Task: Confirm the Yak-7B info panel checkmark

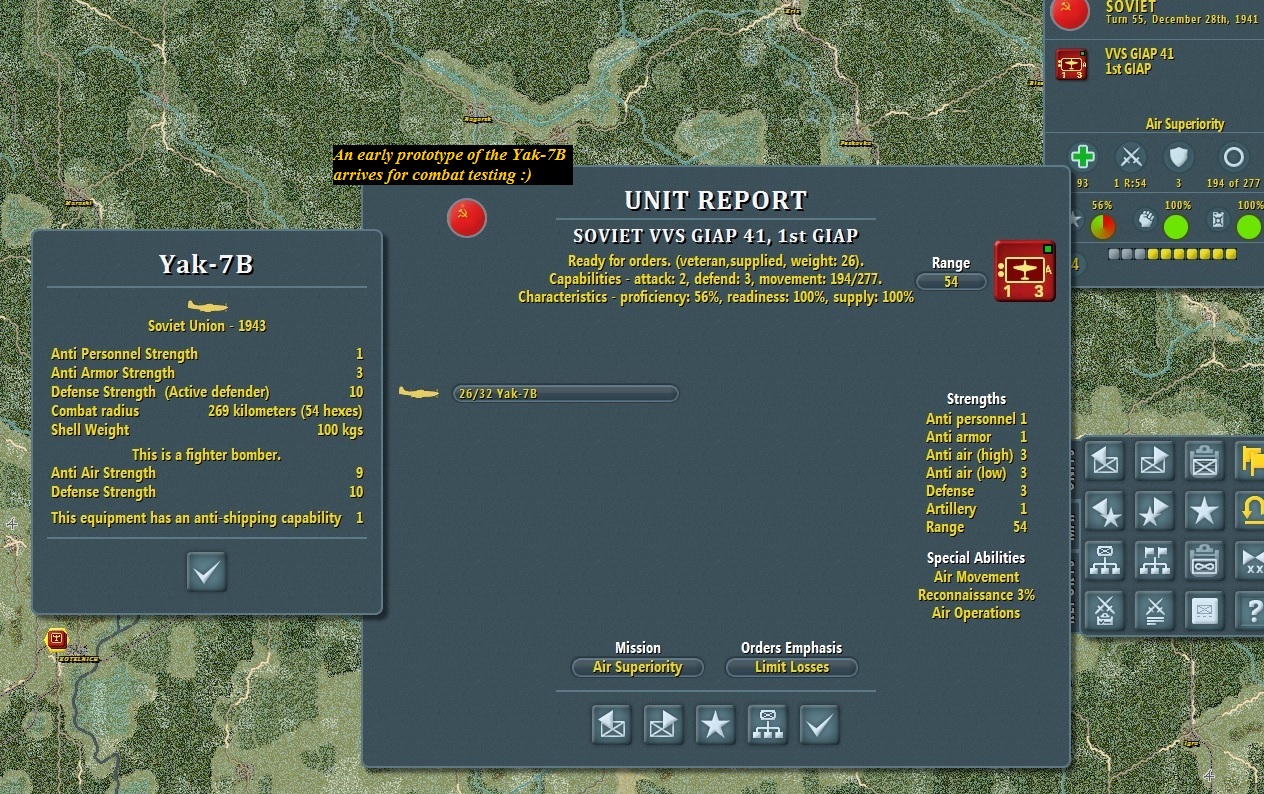Action: [x=206, y=572]
